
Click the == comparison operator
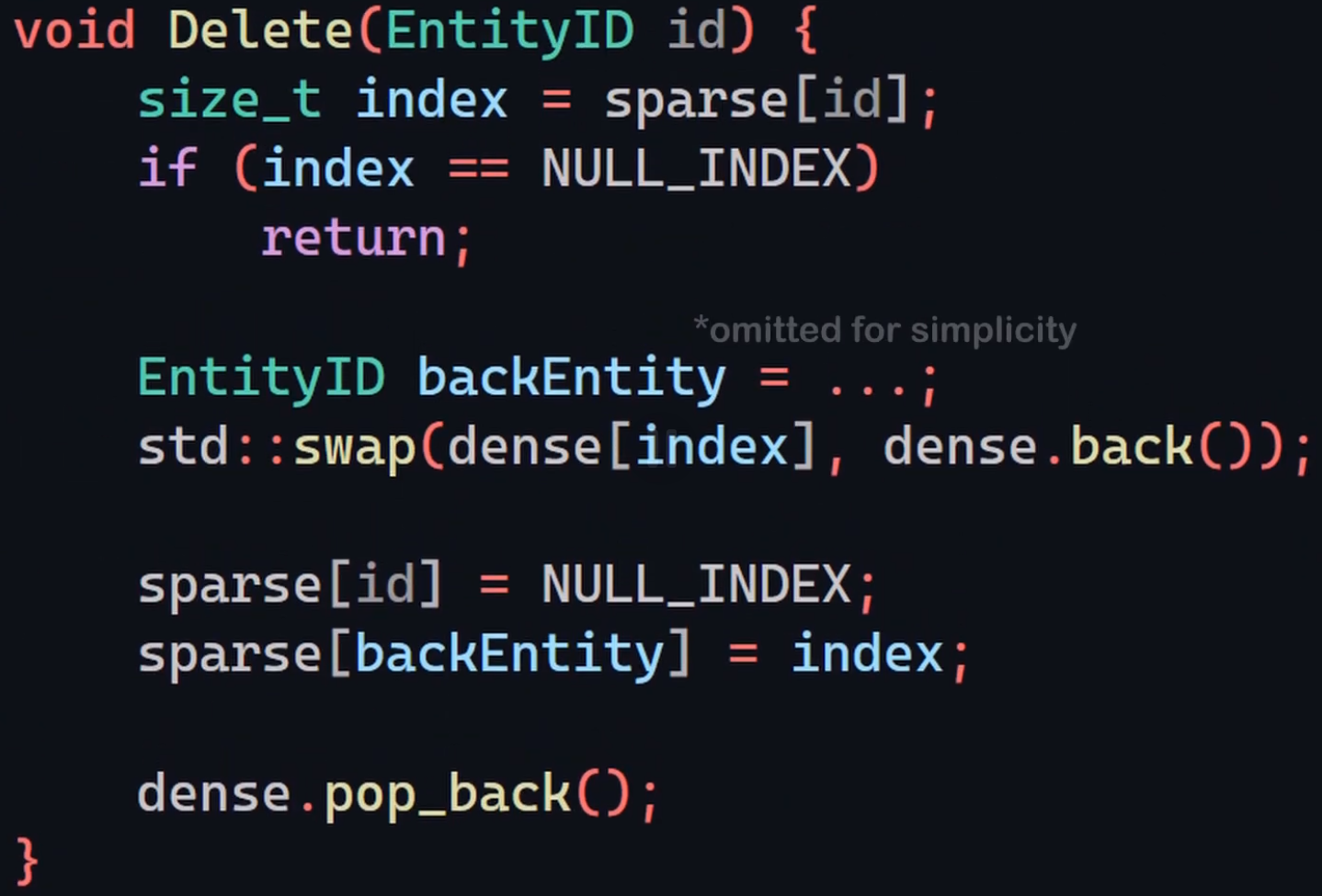pyautogui.click(x=478, y=169)
